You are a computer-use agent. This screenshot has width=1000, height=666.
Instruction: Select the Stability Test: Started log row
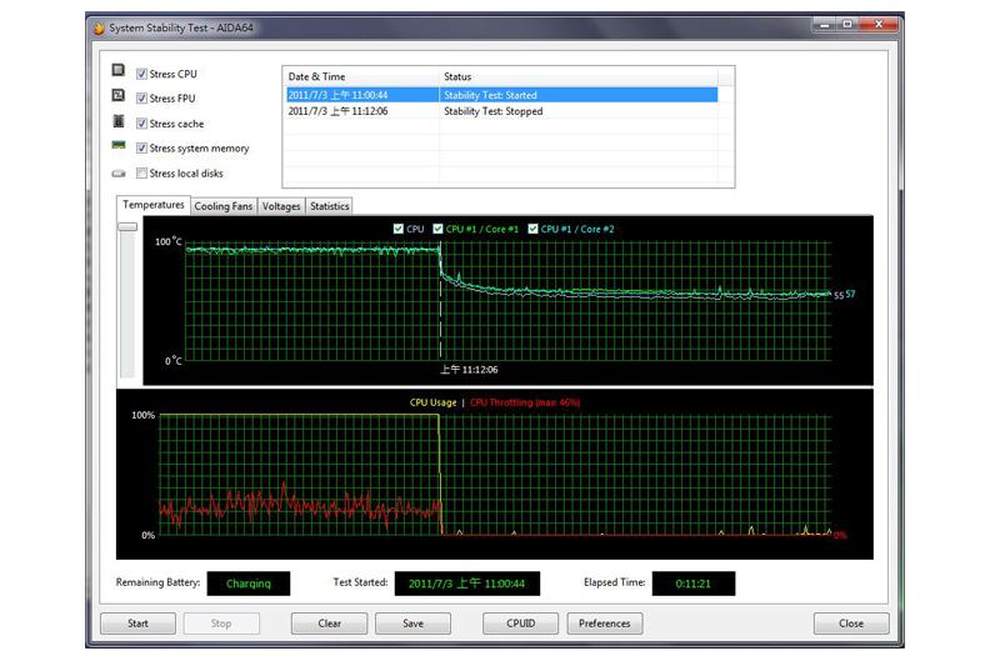502,95
